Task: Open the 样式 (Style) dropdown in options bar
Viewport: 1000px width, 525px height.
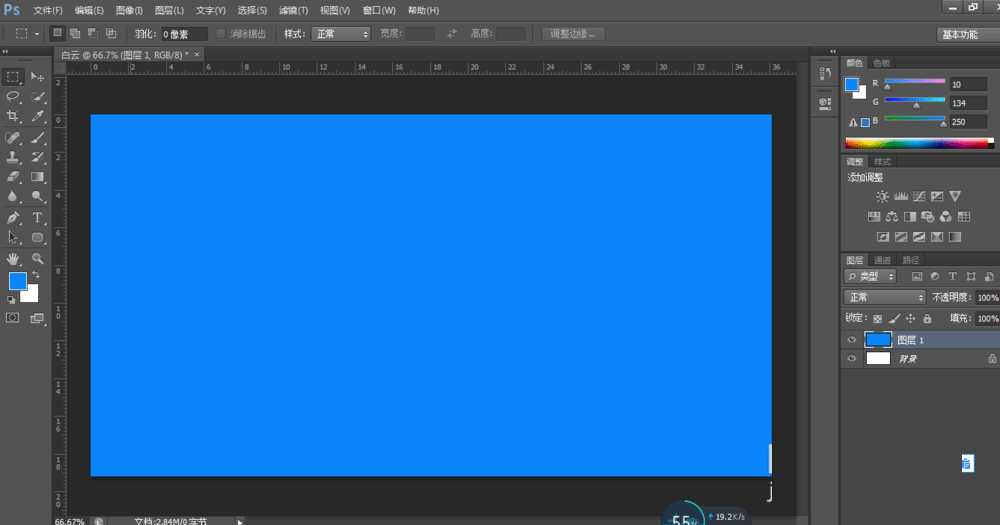Action: [341, 34]
